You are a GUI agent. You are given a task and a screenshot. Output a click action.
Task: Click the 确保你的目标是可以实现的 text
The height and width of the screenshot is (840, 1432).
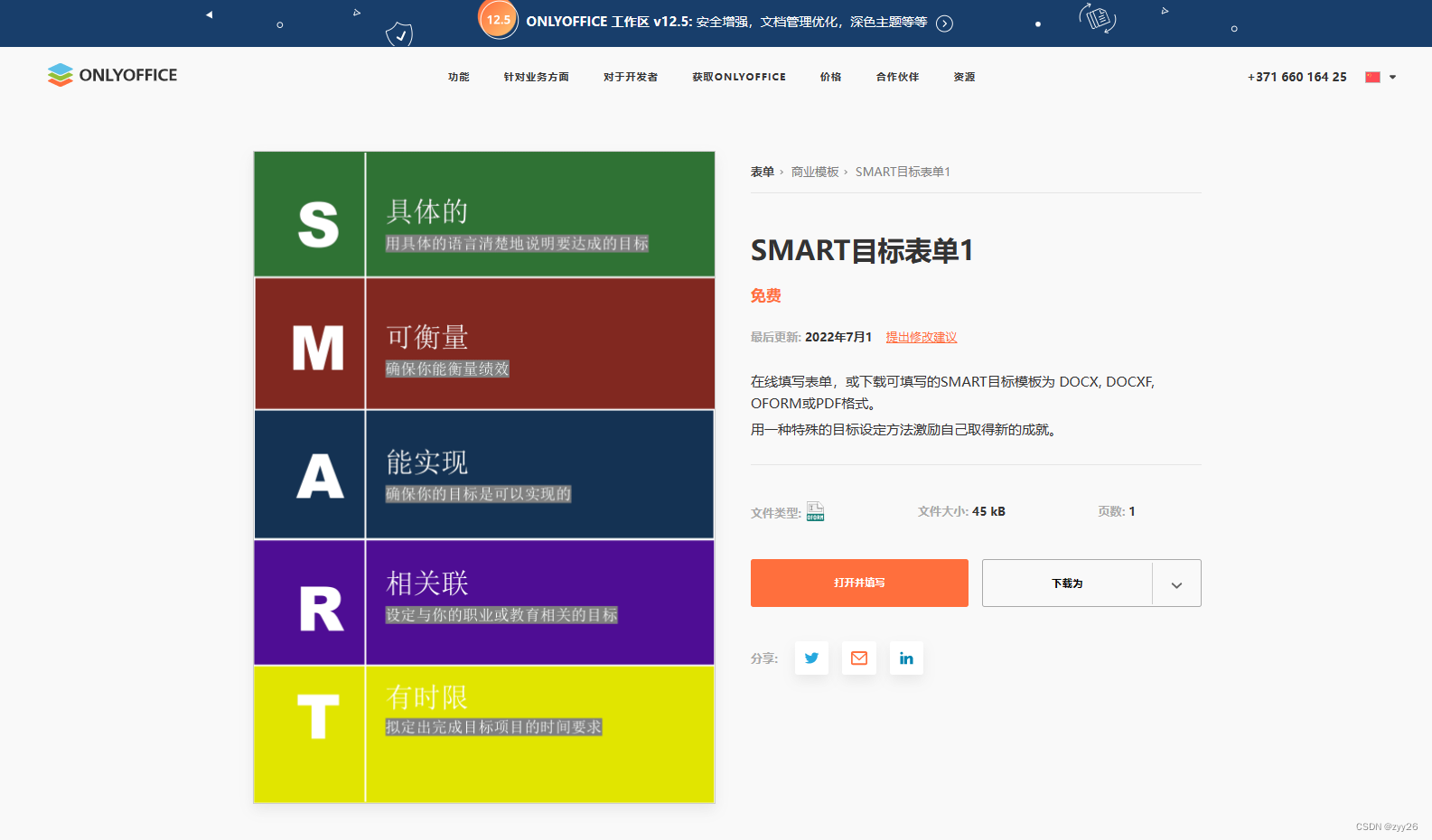478,494
